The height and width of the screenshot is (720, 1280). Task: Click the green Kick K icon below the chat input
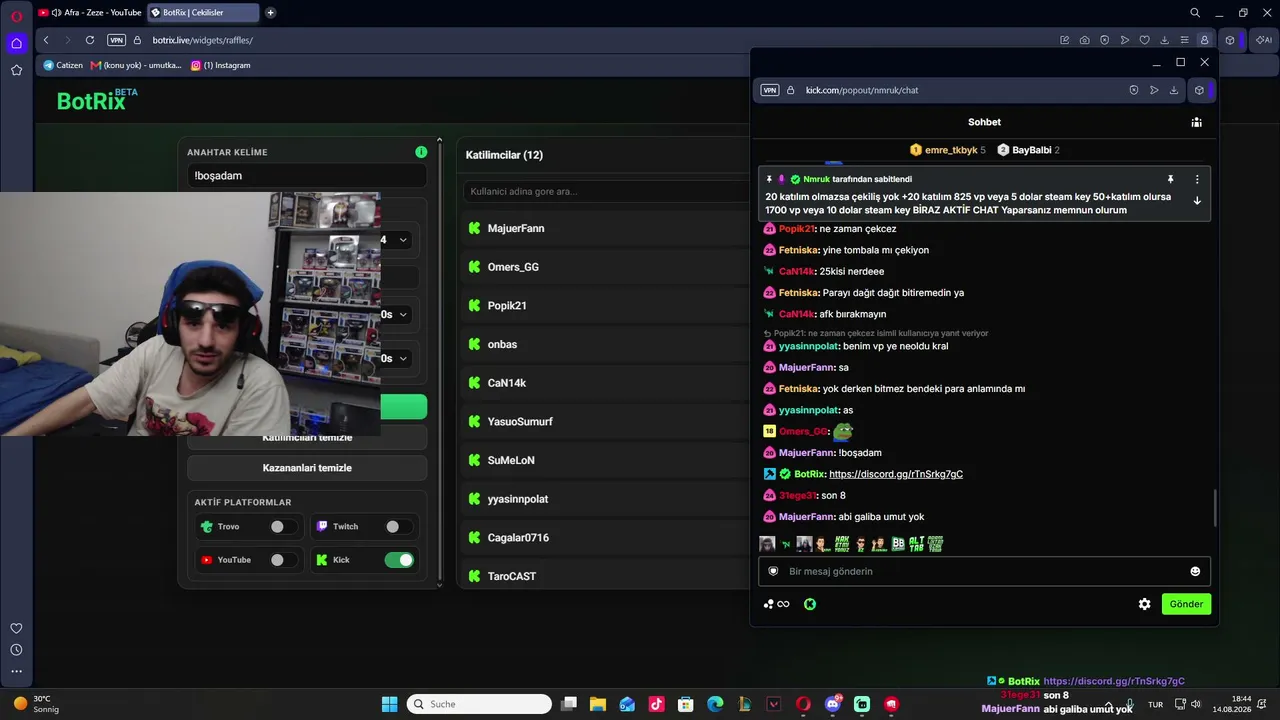click(x=810, y=604)
